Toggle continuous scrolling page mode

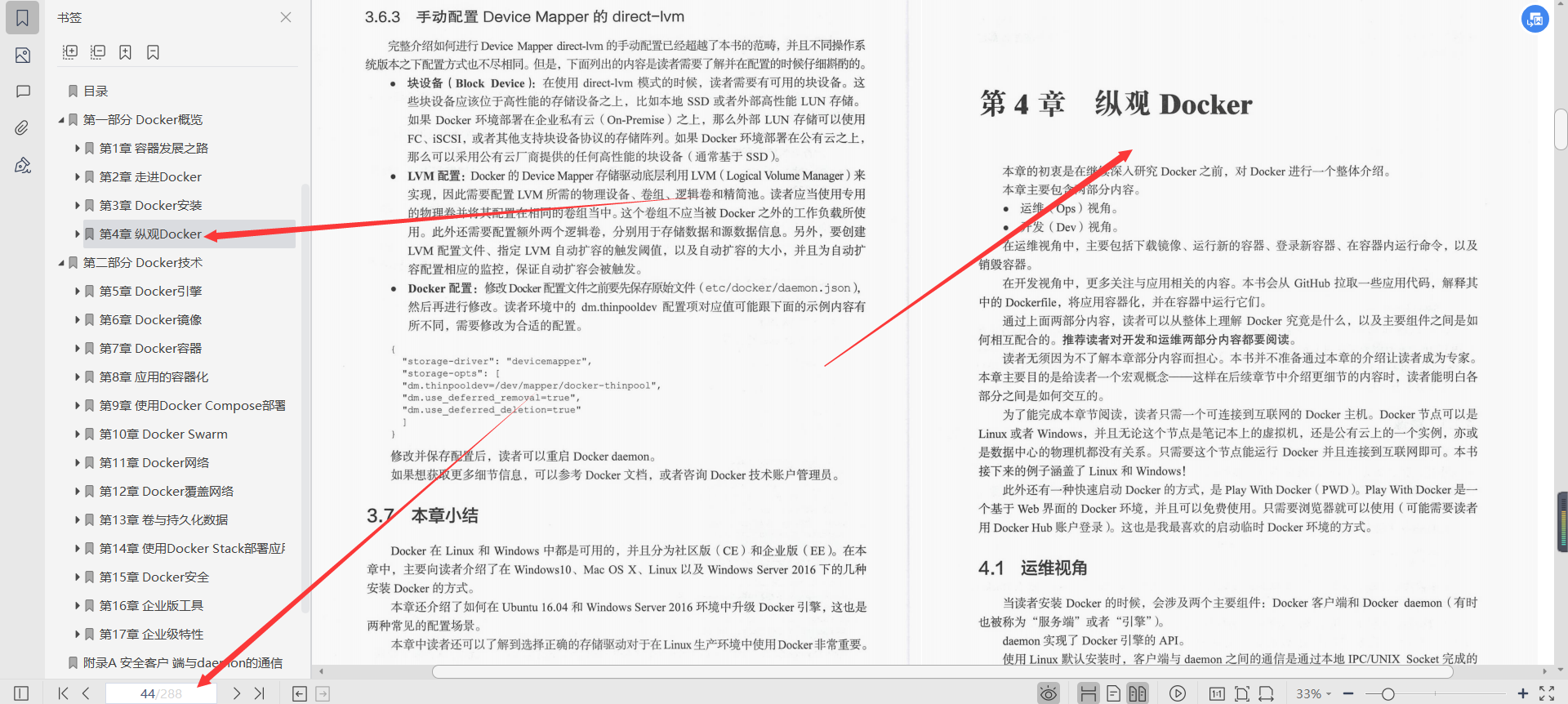click(1088, 693)
